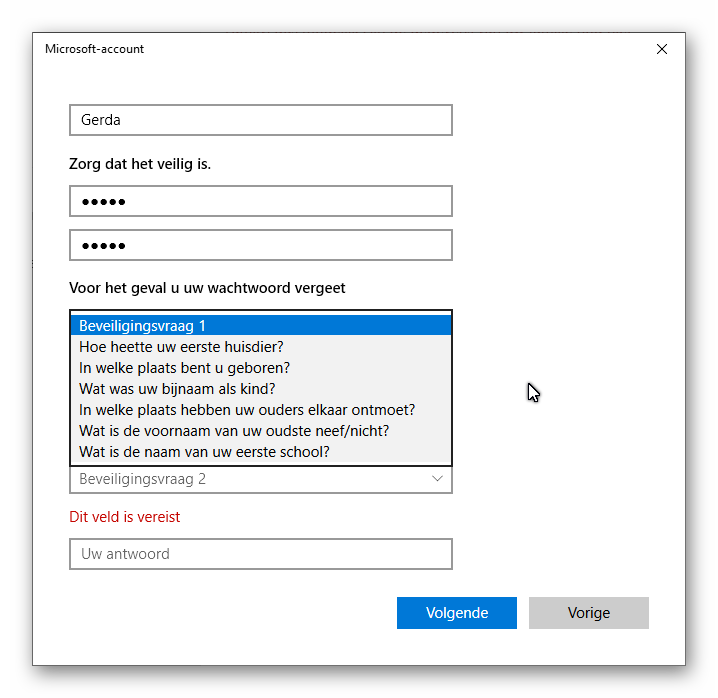Click the "Uw antwoord" answer field
718x698 pixels.
pos(260,554)
